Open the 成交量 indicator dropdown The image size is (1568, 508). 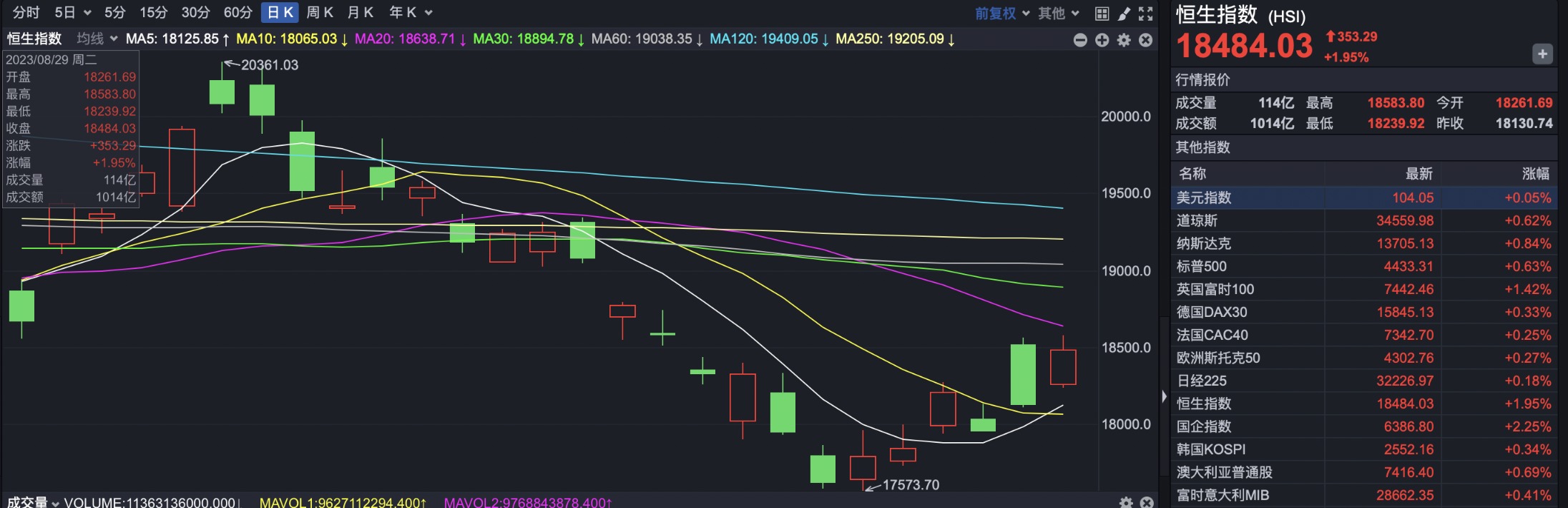point(33,502)
